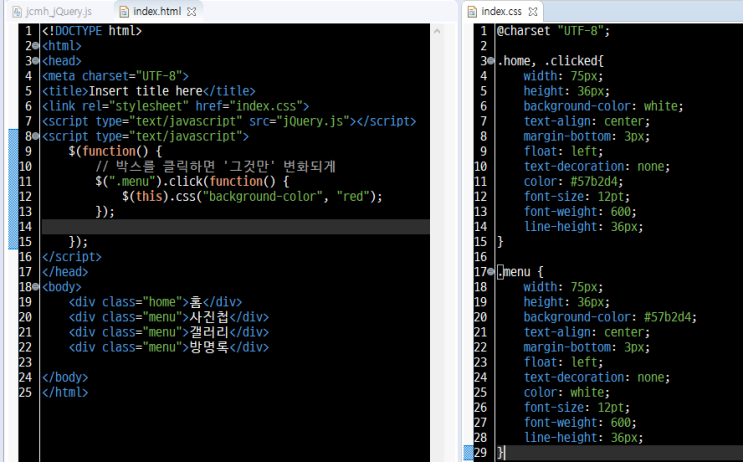Click the @charset "UTF-8" line in index.css
Viewport: 743px width, 462px height.
[553, 31]
